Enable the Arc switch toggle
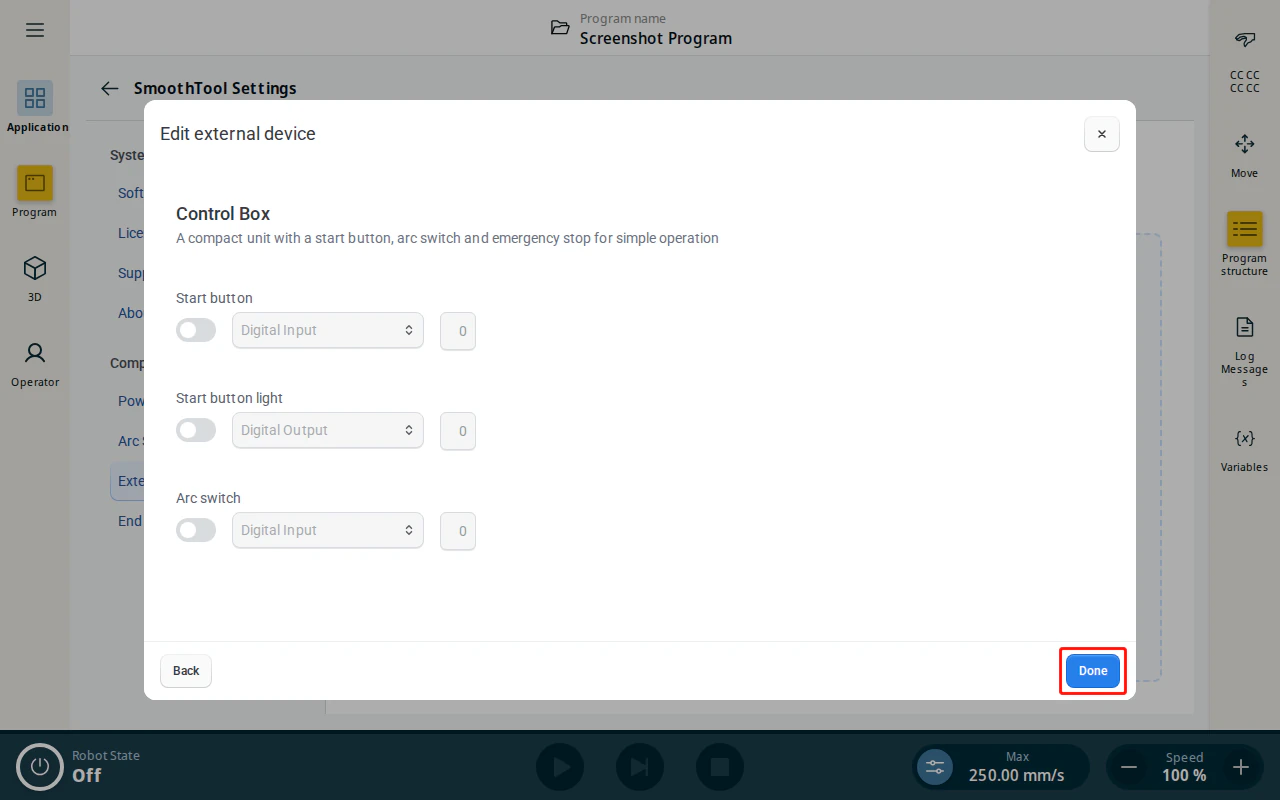The image size is (1280, 800). click(196, 530)
